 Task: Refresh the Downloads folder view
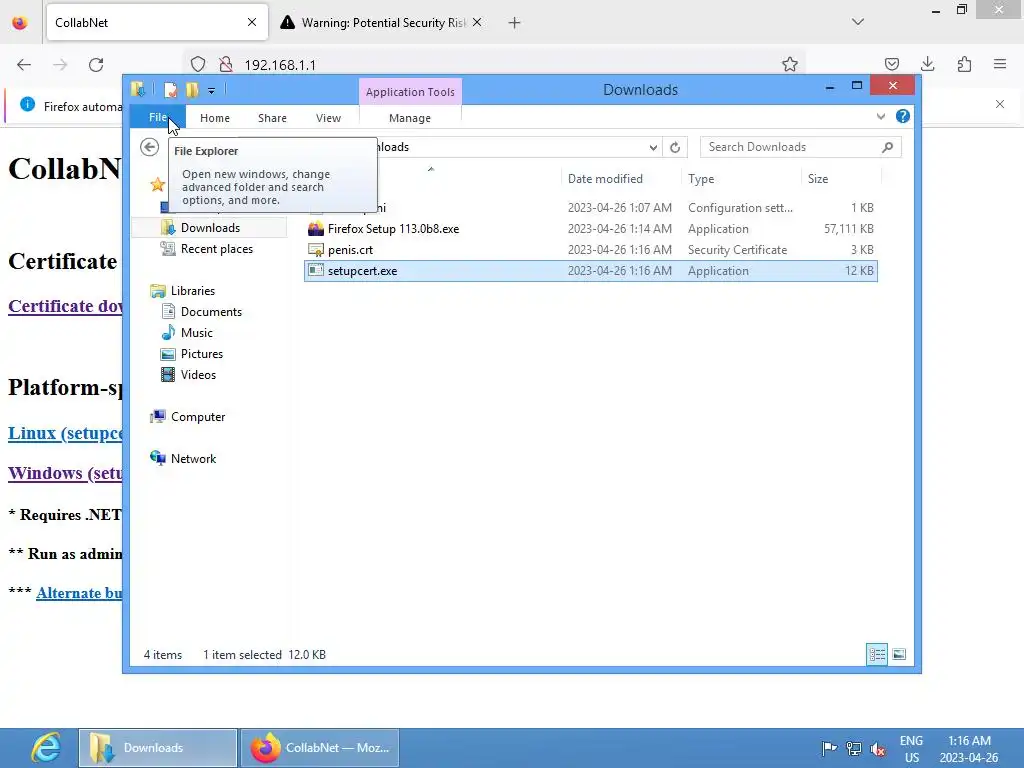pyautogui.click(x=675, y=148)
